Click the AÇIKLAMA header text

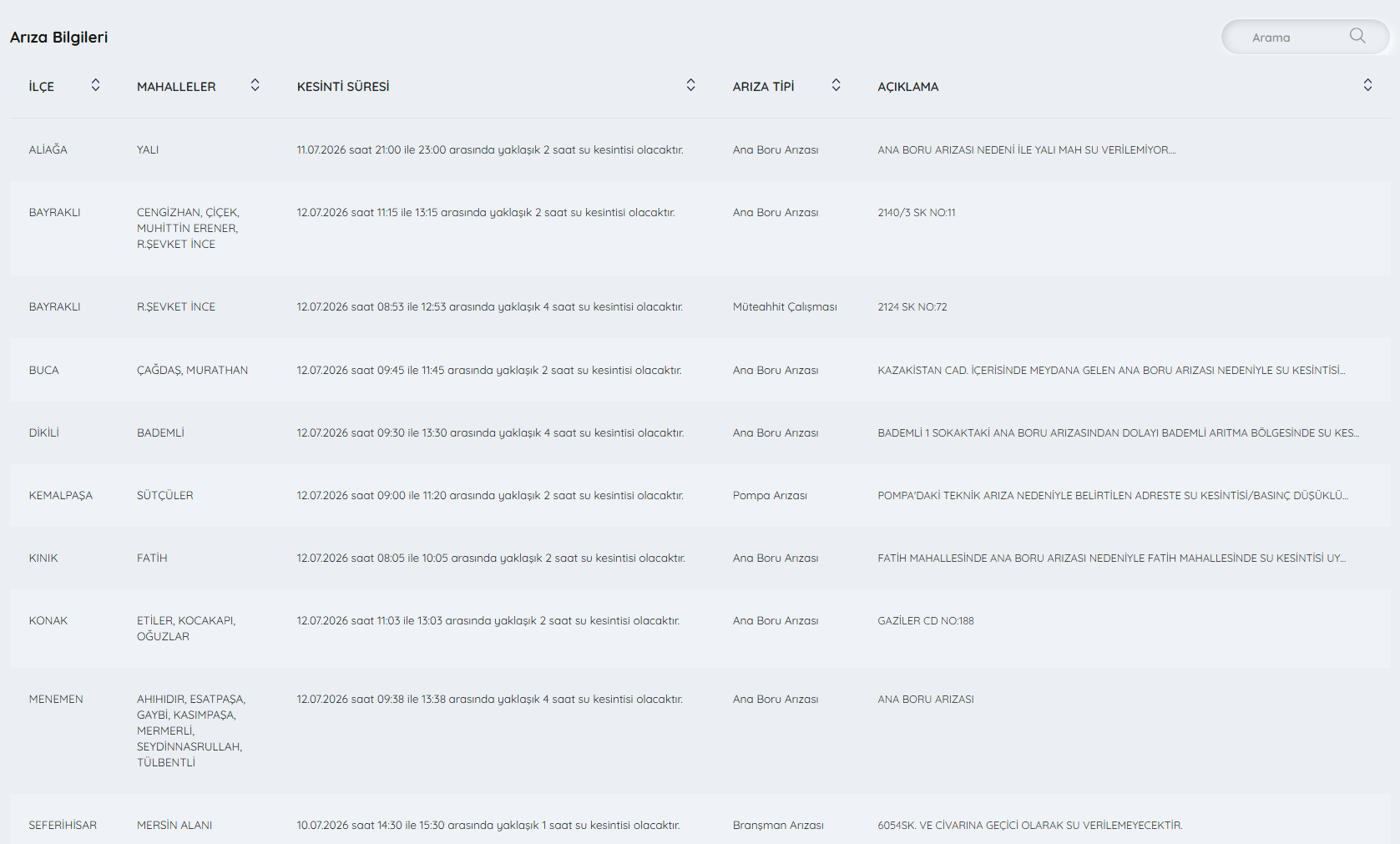[x=908, y=87]
